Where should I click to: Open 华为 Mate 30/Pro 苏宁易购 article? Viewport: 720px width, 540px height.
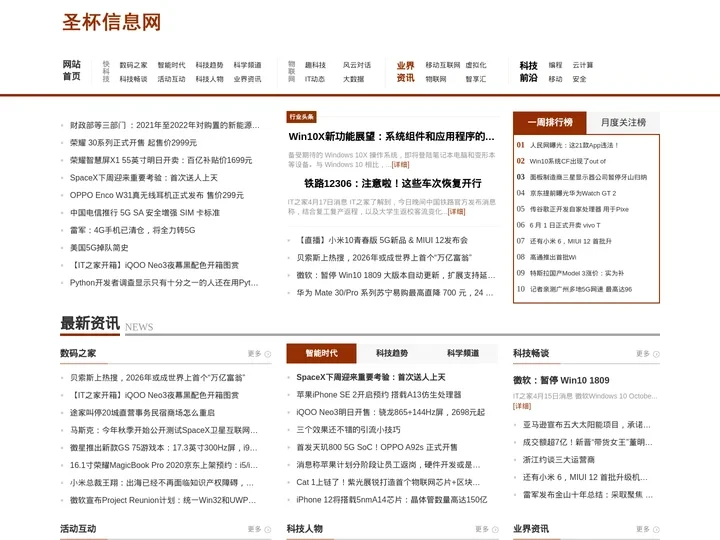(x=395, y=292)
